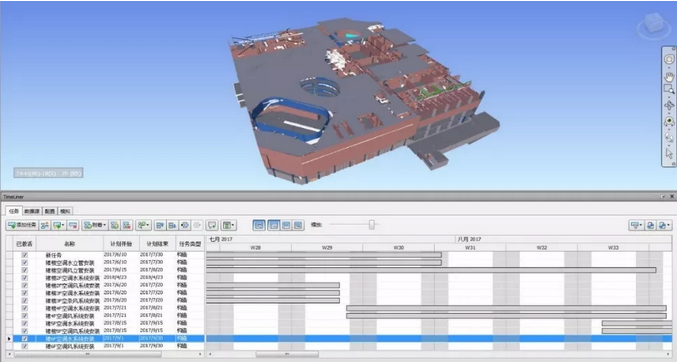Click week W31 in Gantt header
The image size is (679, 362).
click(470, 248)
